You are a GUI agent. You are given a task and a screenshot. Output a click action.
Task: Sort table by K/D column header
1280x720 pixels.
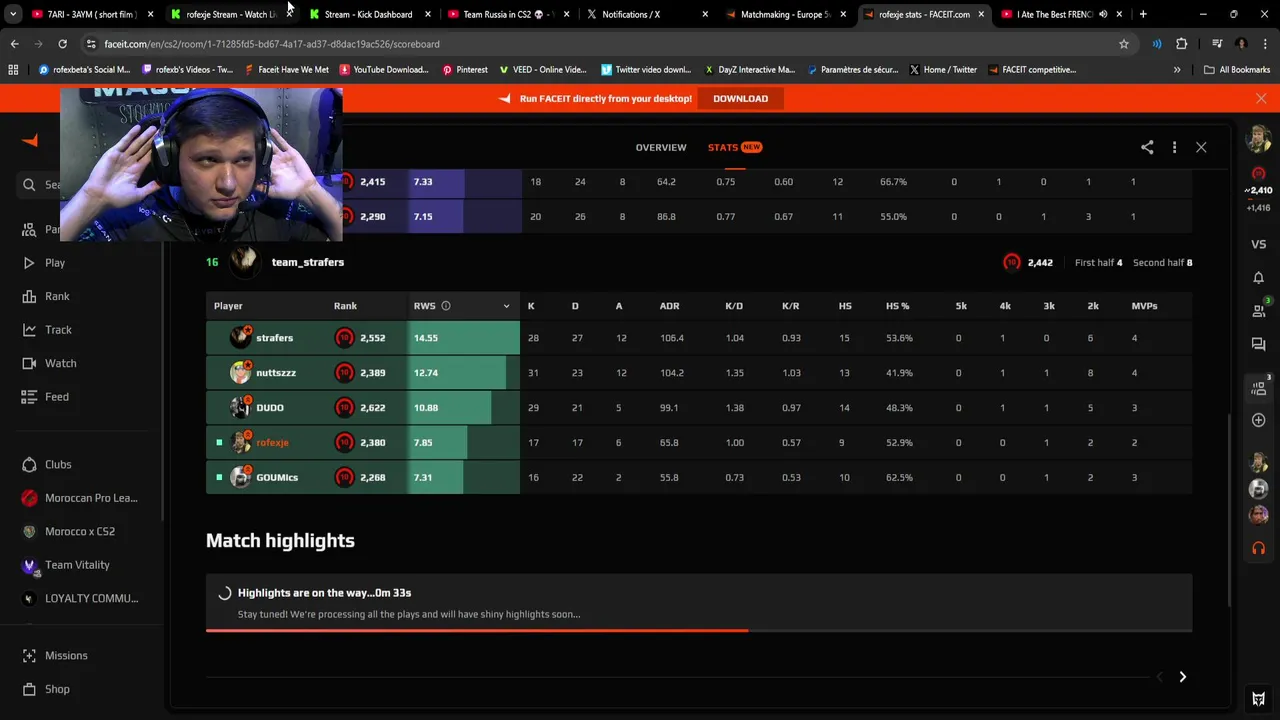click(734, 306)
